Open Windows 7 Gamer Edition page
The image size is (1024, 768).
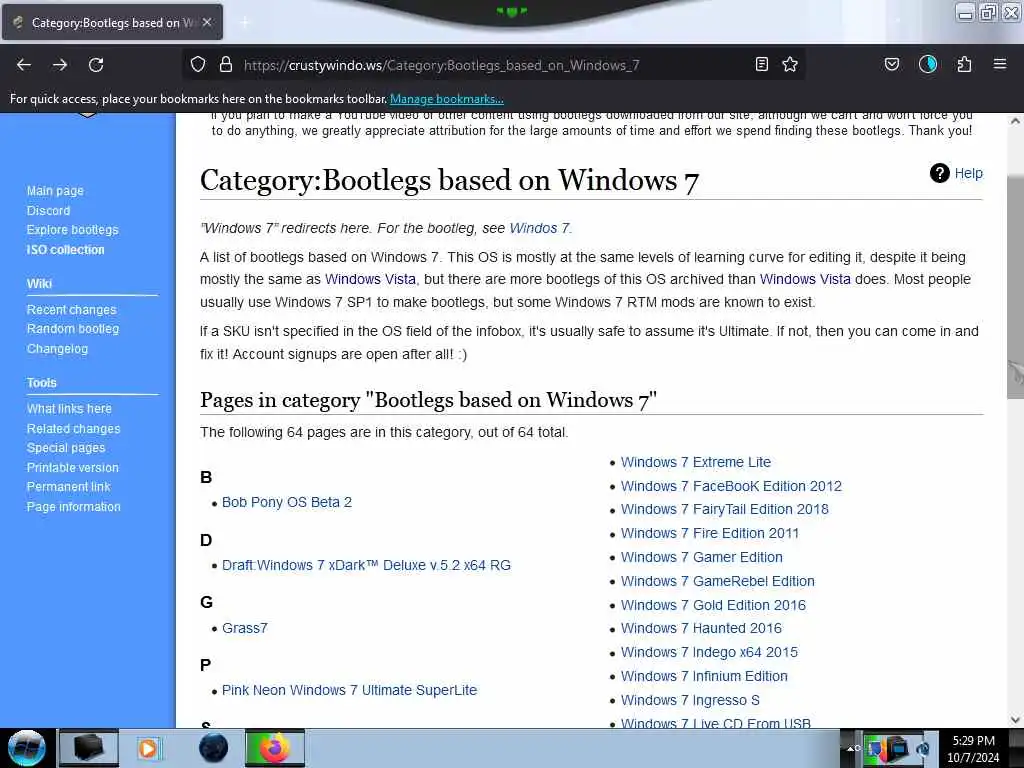[x=701, y=557]
